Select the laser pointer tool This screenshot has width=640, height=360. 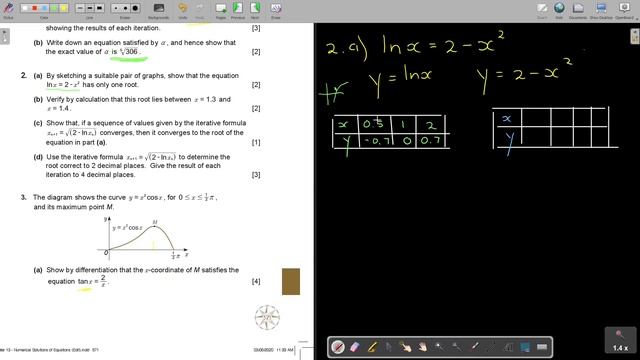click(x=474, y=347)
